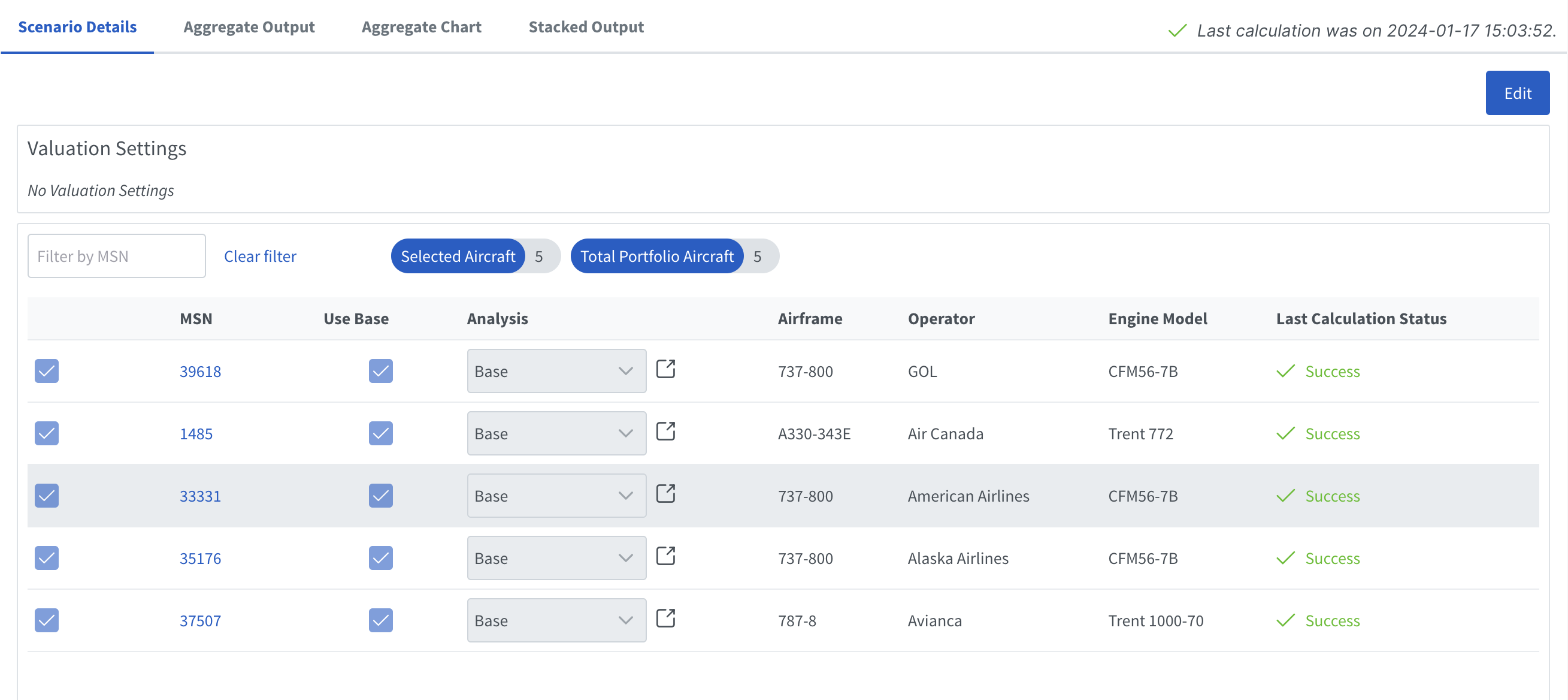Open external link icon for MSN 1485

tap(665, 432)
